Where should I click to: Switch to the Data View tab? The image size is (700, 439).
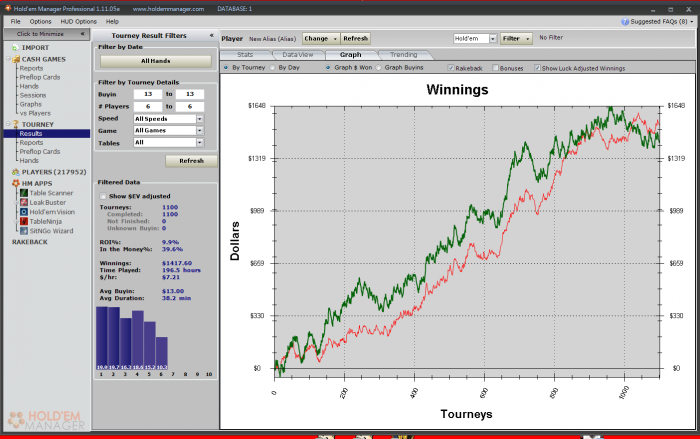(x=298, y=54)
